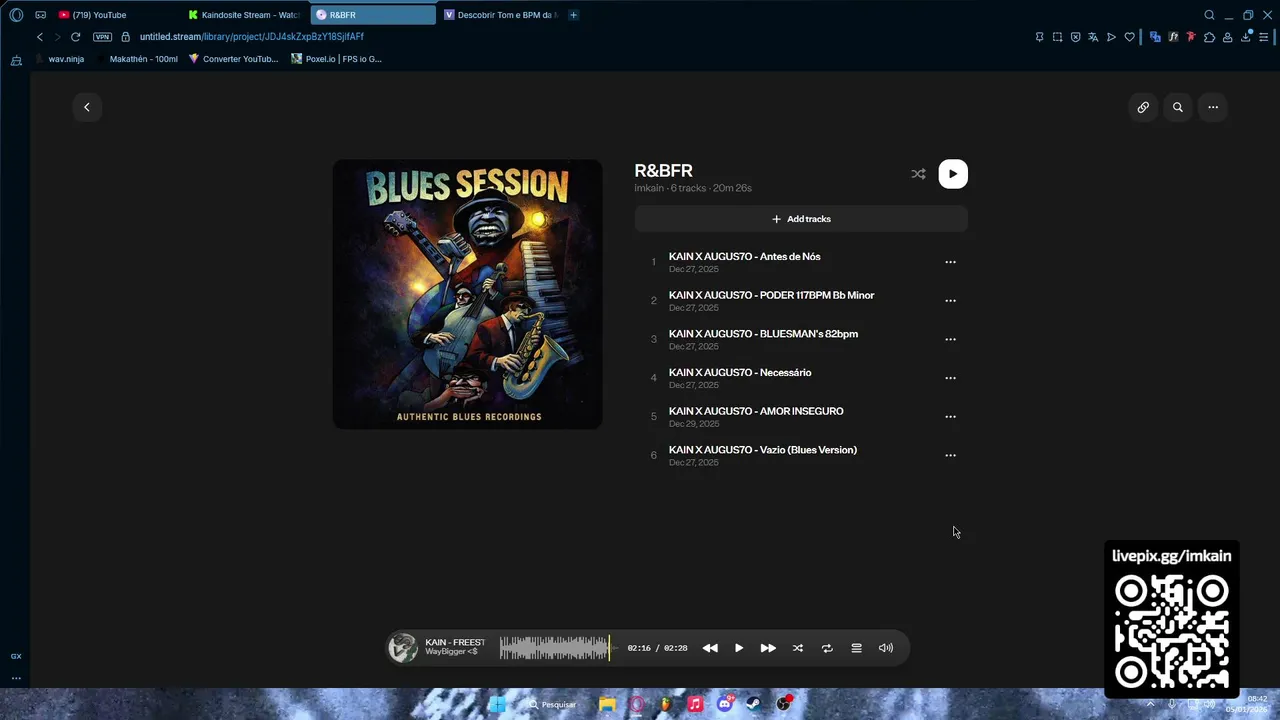The width and height of the screenshot is (1280, 720).
Task: Click the send/flow arrow icon
Action: (x=1111, y=37)
